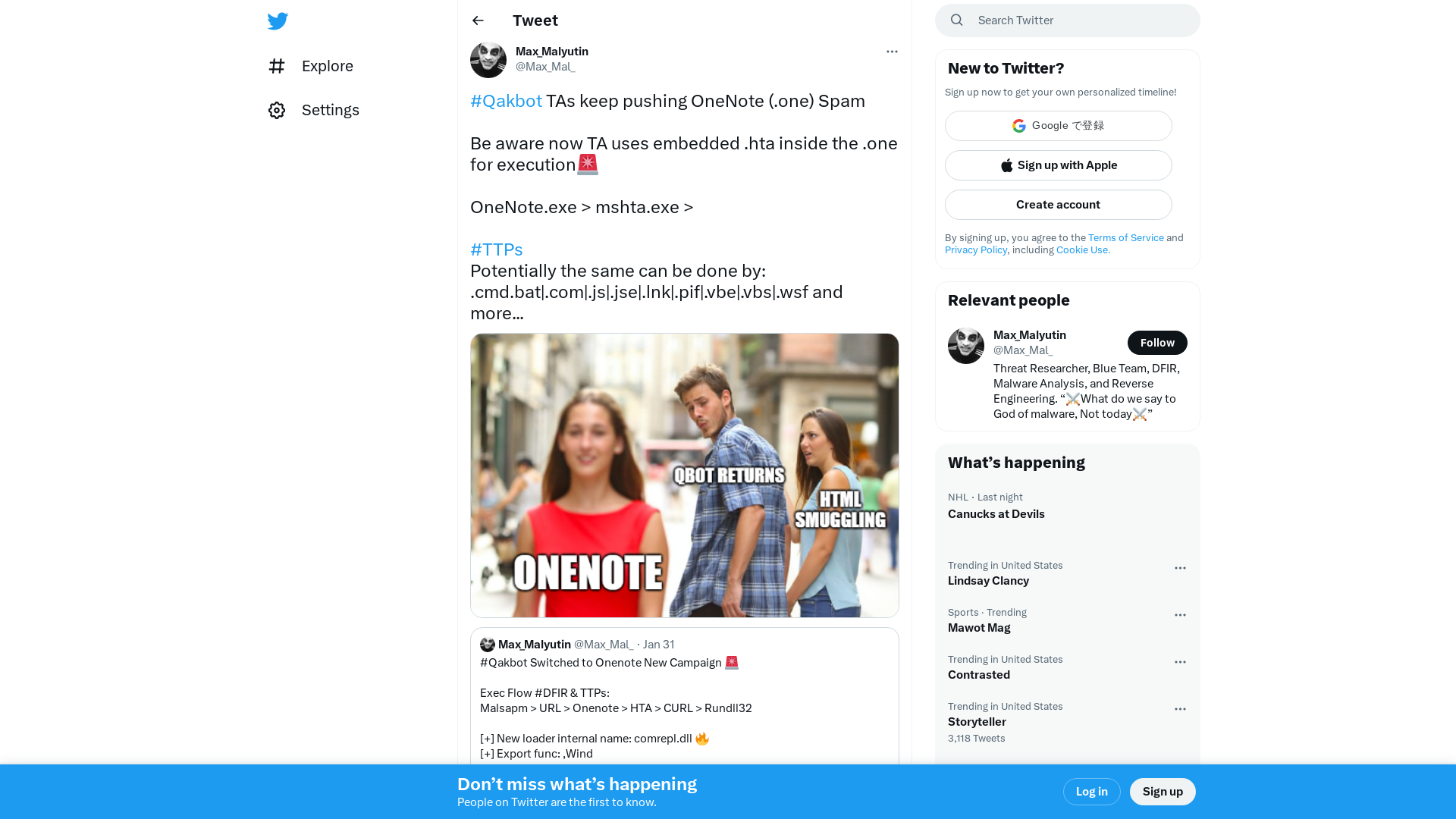
Task: Open the #TTPs hashtag
Action: [x=496, y=249]
